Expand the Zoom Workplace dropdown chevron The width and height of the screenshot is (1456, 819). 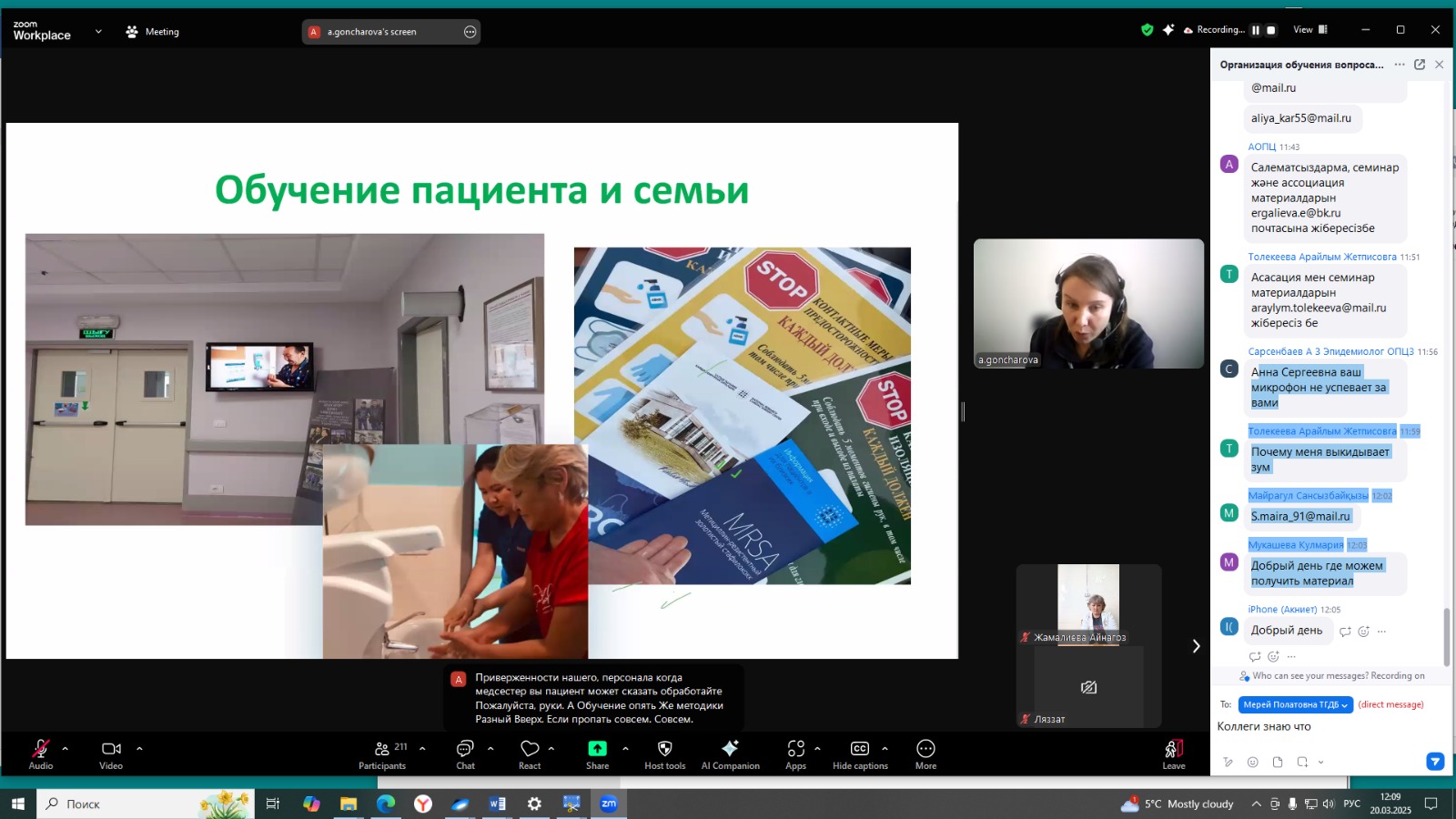98,32
